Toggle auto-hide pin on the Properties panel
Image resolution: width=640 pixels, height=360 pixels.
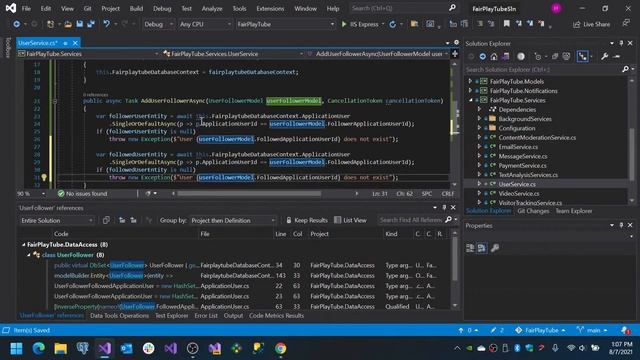pos(621,225)
